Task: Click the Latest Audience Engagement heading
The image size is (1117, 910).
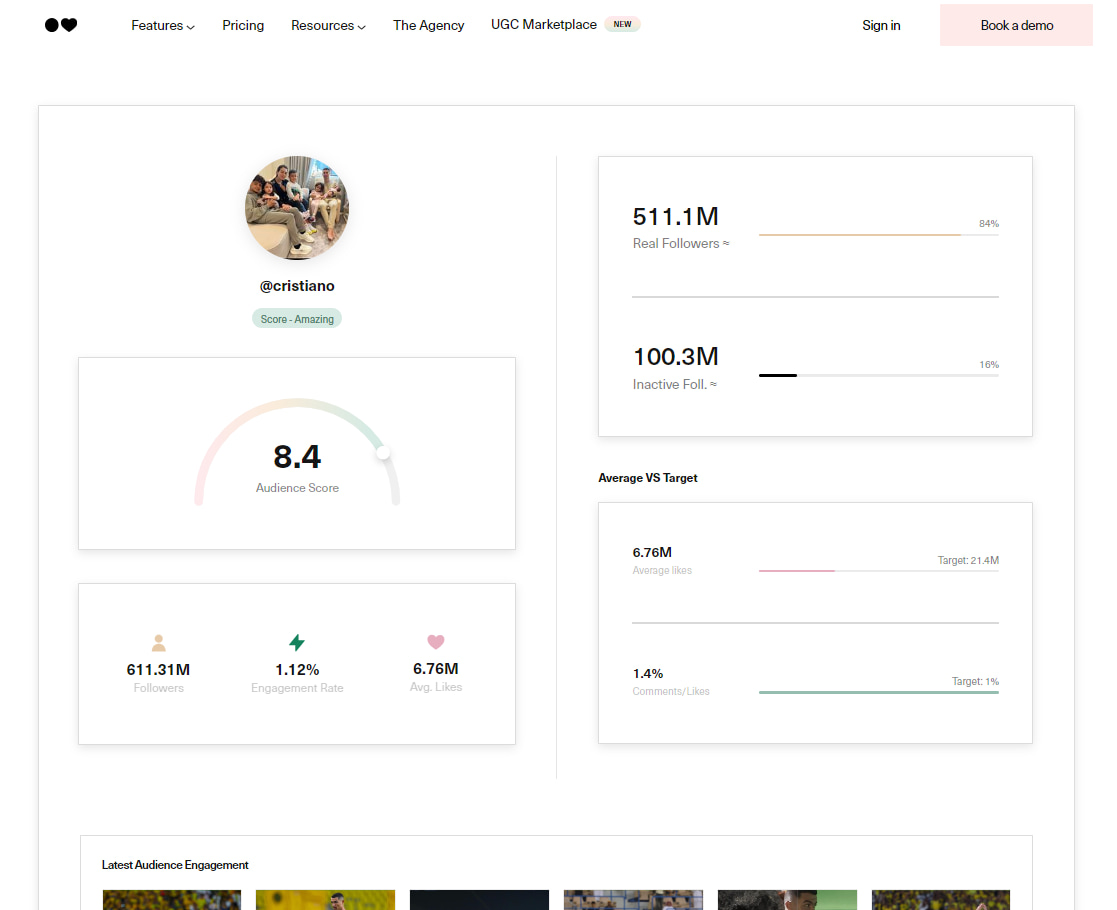Action: coord(175,865)
